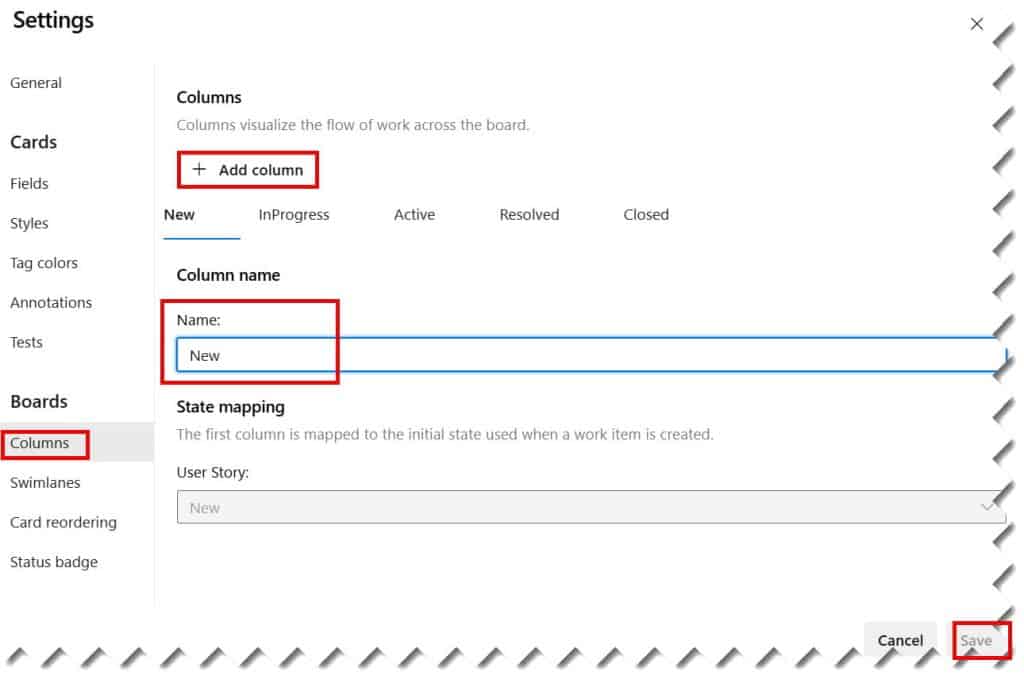Select the Closed column tab
This screenshot has height=679, width=1024.
click(645, 214)
